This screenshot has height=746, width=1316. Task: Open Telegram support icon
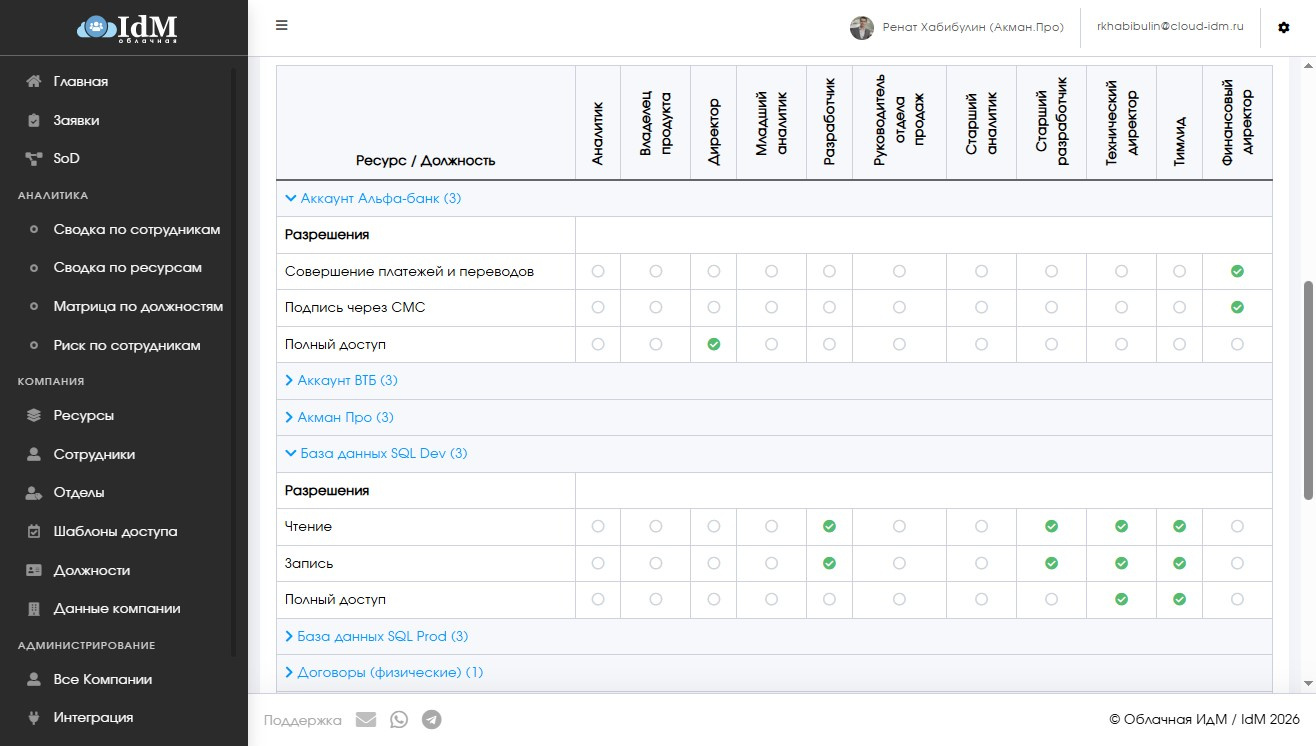point(432,720)
